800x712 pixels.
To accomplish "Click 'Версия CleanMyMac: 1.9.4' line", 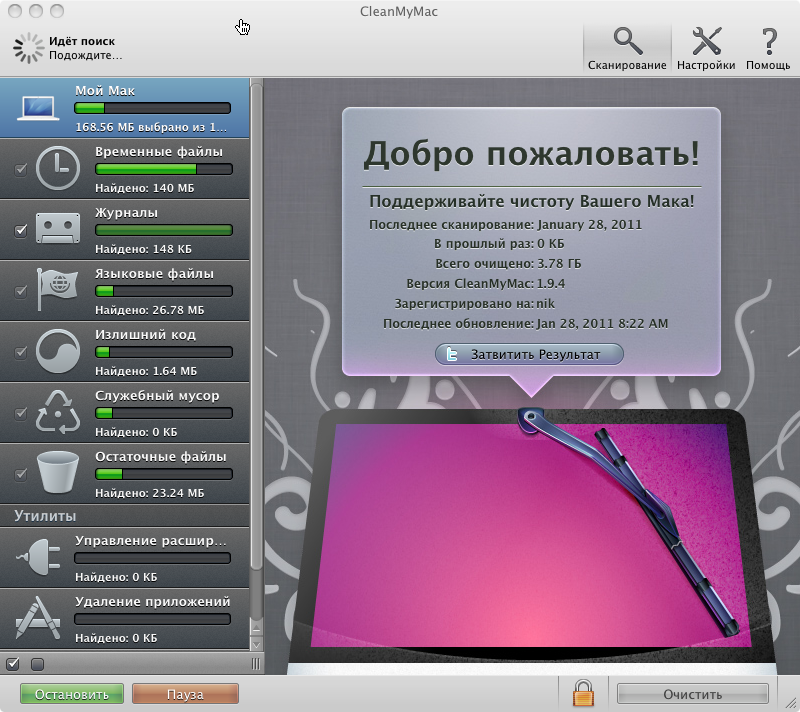I will click(486, 284).
